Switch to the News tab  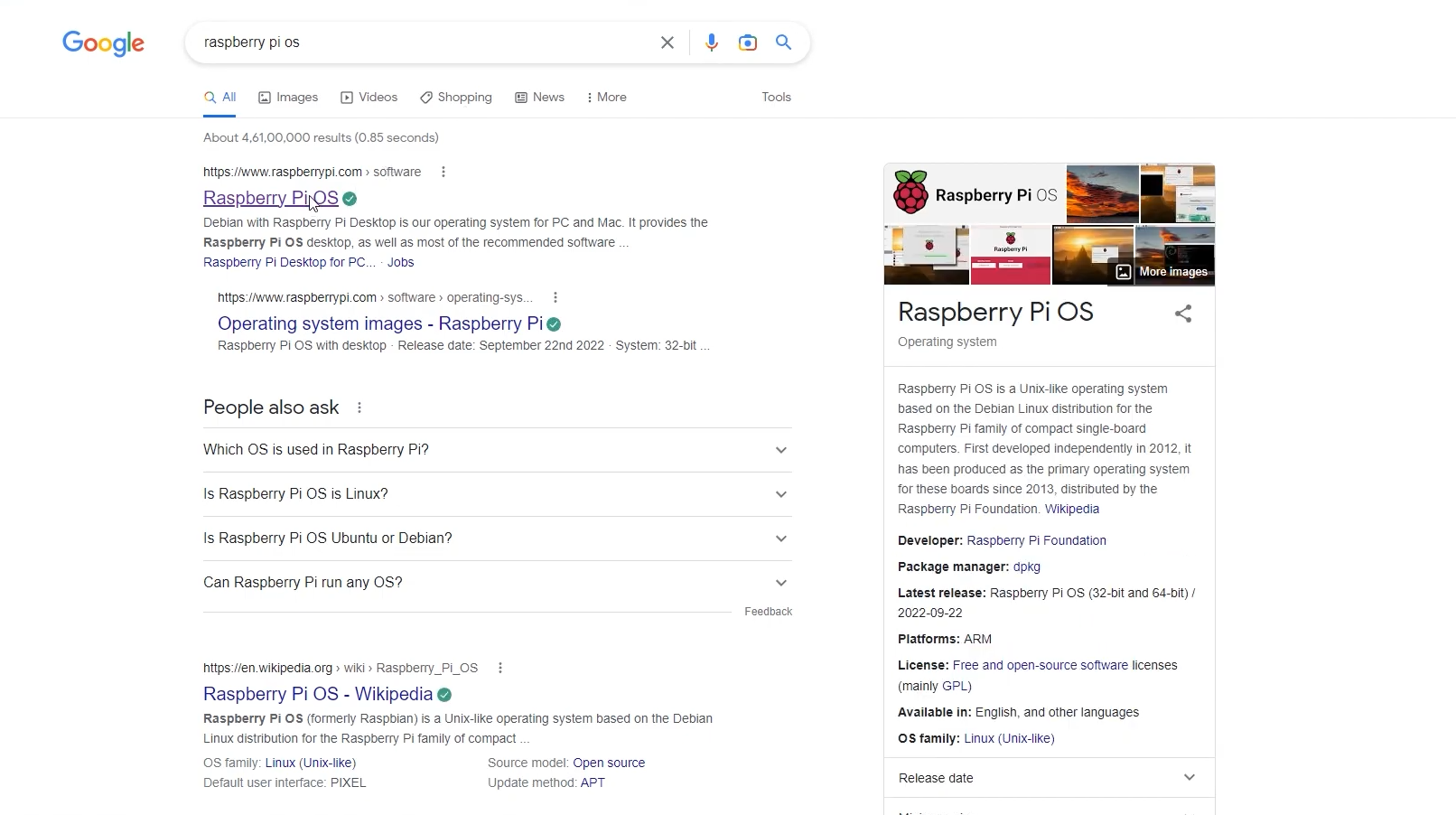539,98
